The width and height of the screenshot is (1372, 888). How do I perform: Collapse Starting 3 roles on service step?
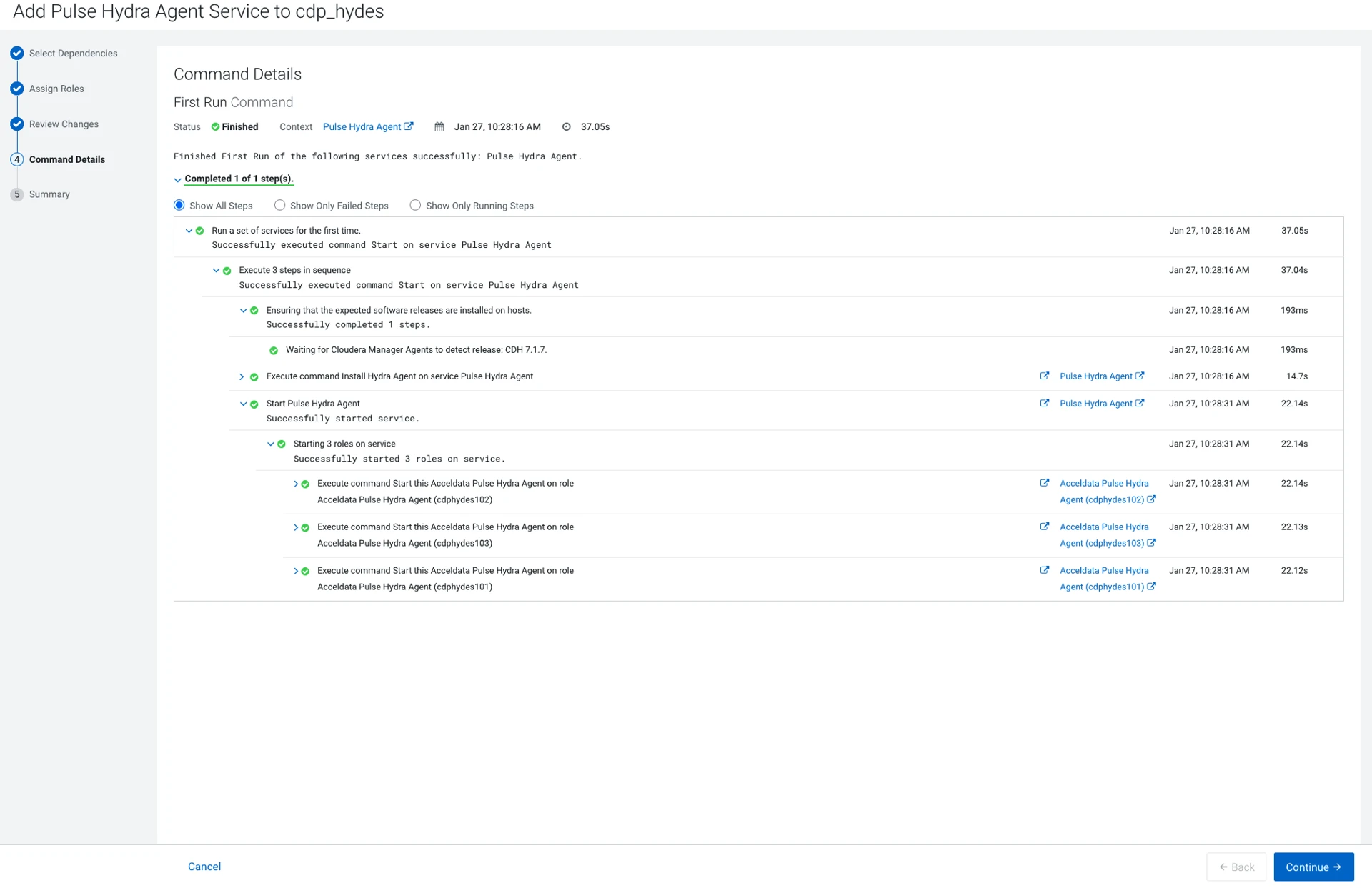pyautogui.click(x=270, y=444)
